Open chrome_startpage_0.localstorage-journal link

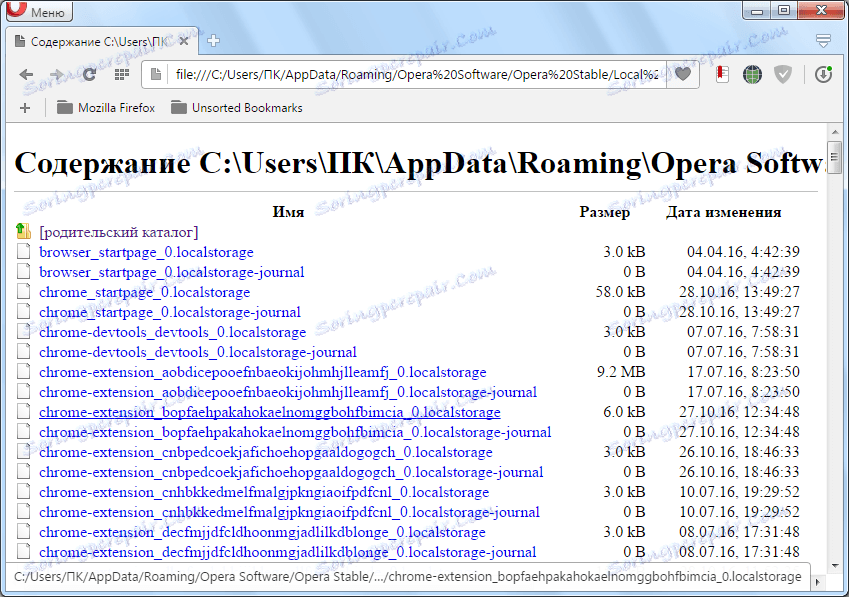pyautogui.click(x=170, y=312)
